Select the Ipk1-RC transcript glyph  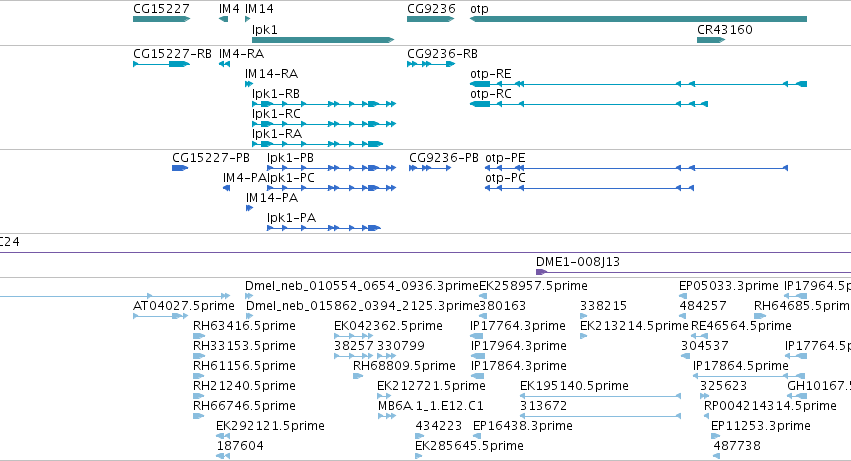[x=324, y=124]
